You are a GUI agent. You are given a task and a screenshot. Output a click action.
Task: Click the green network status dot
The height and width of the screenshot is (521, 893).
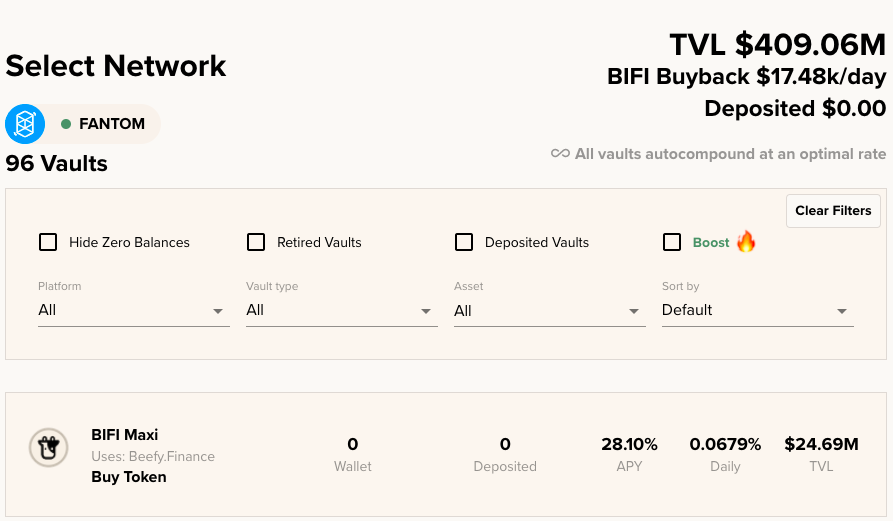(x=66, y=124)
